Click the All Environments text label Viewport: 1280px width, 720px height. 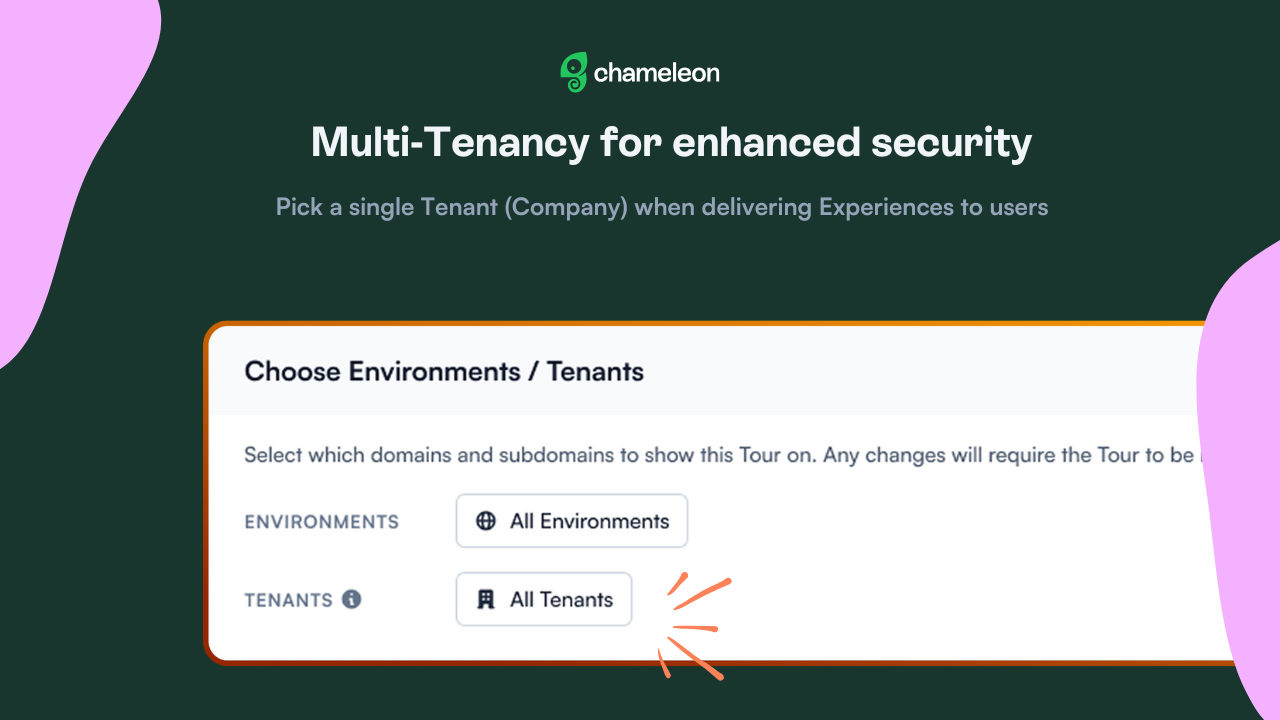(589, 521)
